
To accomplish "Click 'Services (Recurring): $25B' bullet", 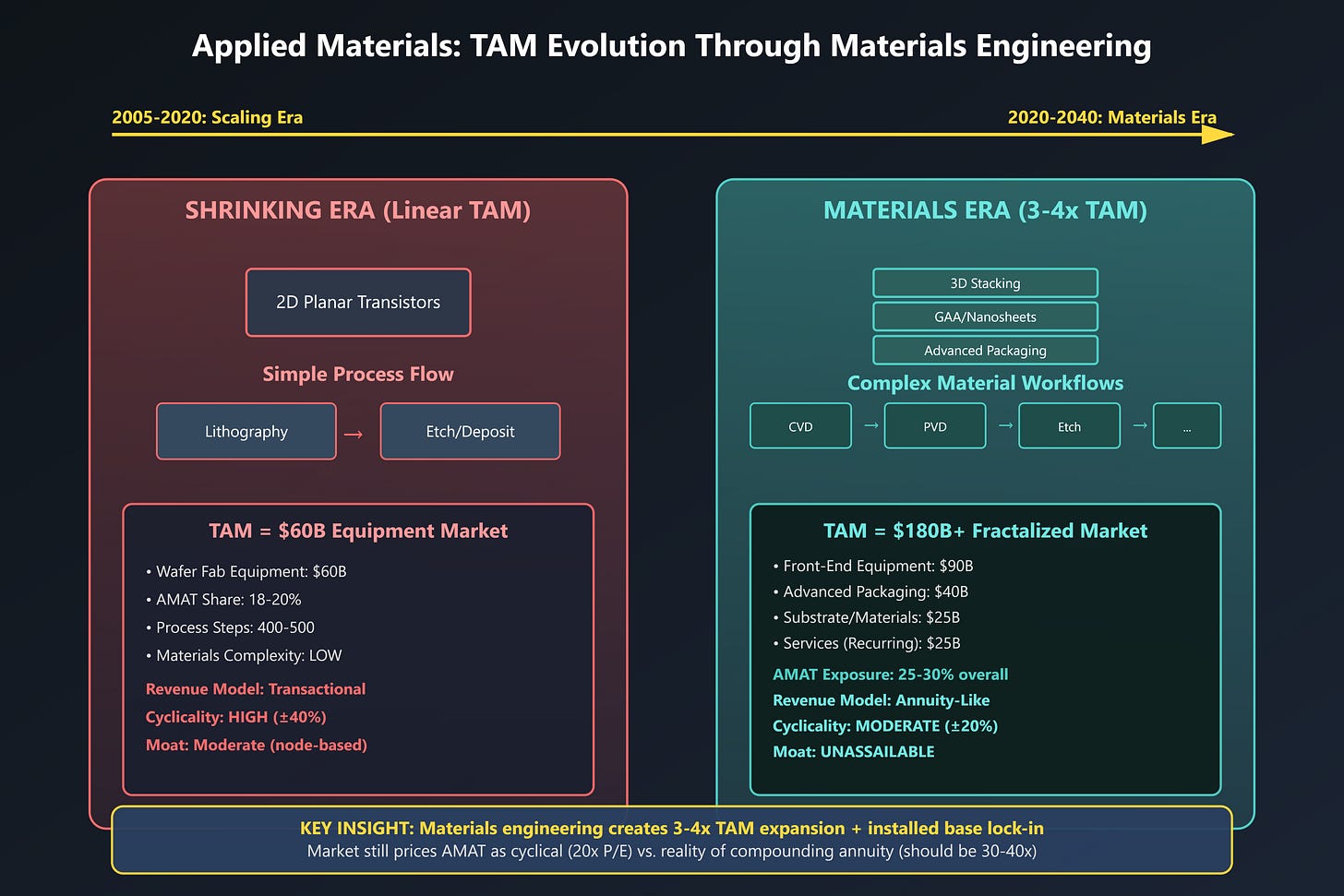I will coord(867,643).
